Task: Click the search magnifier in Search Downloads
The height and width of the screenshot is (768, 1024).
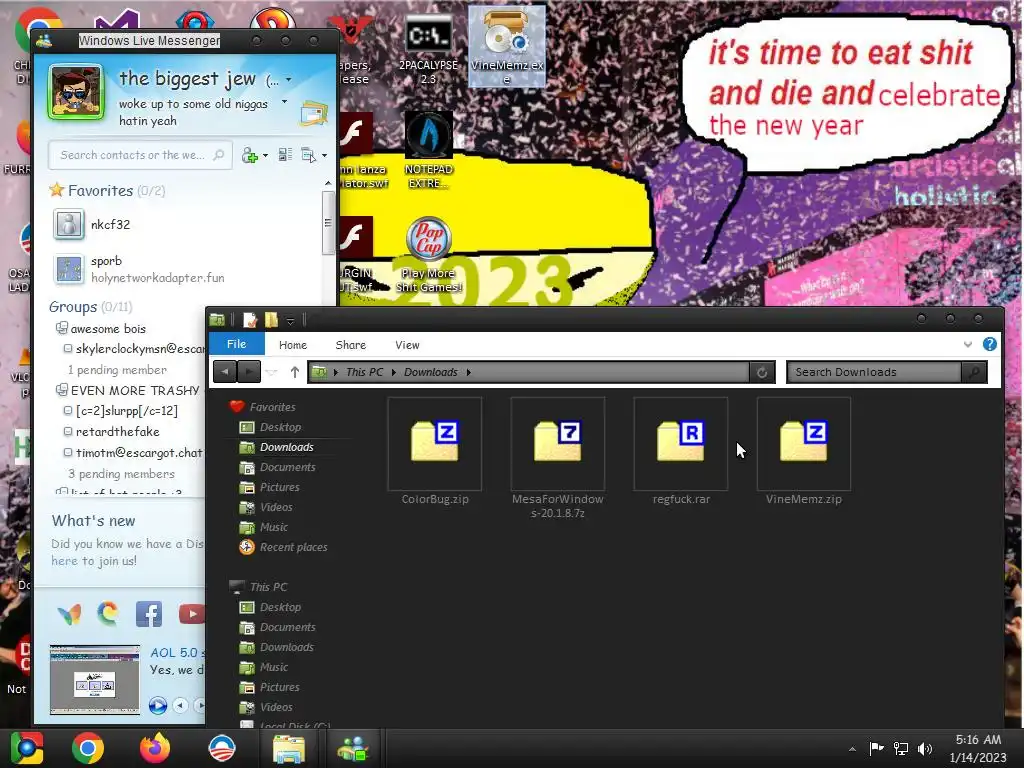Action: coord(974,372)
